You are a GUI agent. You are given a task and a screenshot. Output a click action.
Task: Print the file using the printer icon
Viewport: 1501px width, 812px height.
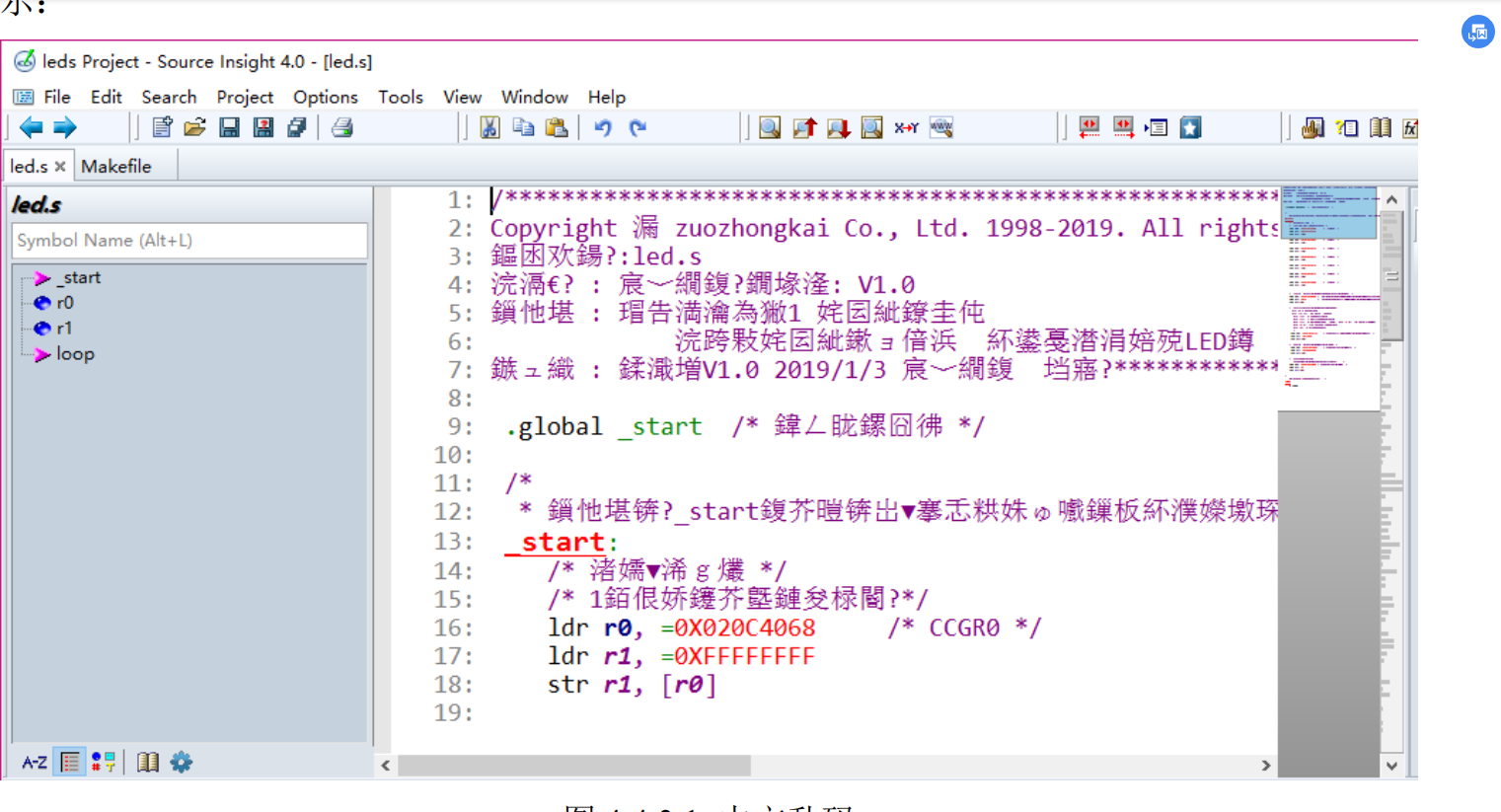coord(342,127)
